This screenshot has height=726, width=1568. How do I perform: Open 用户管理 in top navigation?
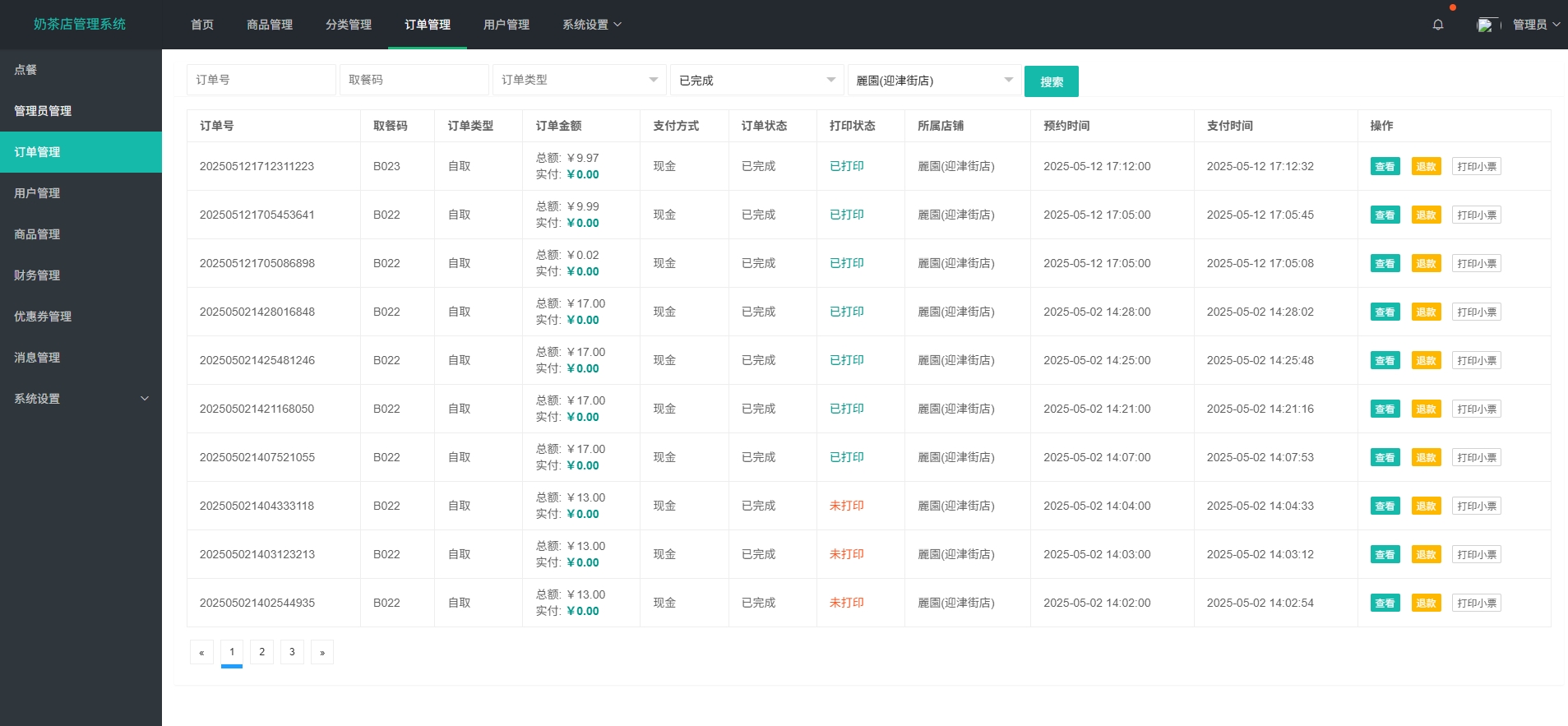click(506, 25)
